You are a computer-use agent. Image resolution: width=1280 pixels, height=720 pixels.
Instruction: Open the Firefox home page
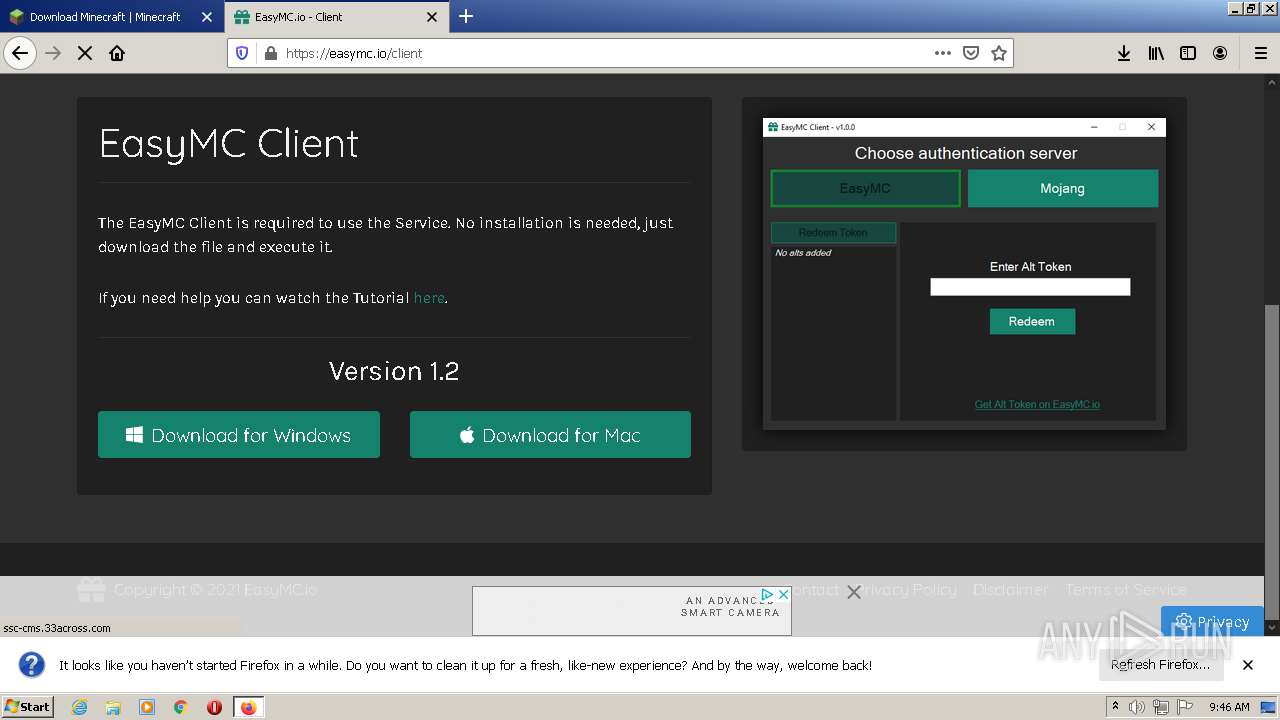(117, 53)
